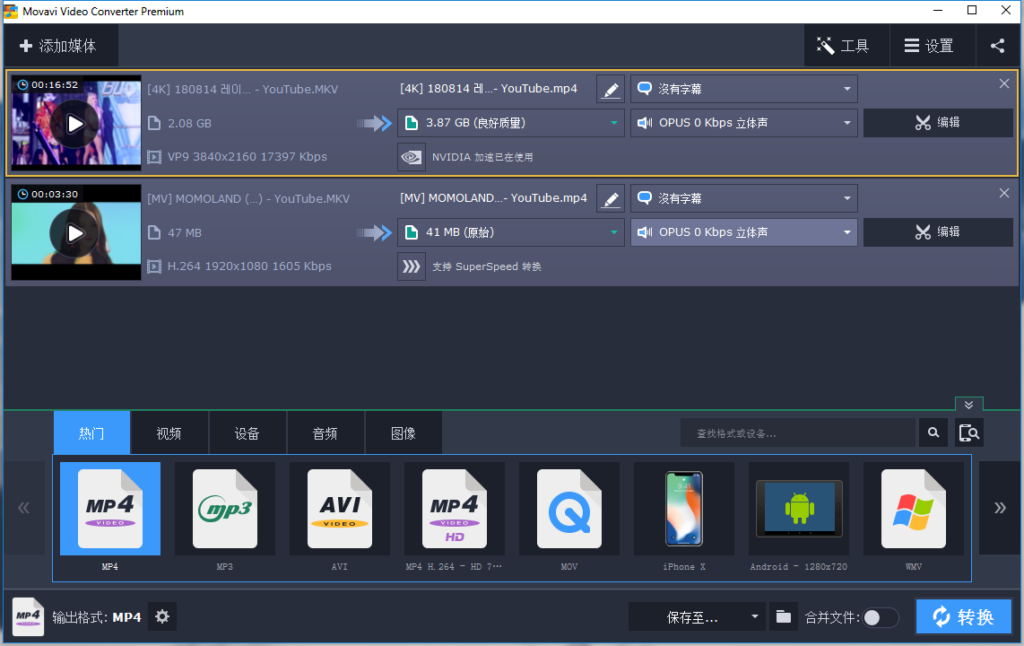
Task: Show next format presets with right arrow
Action: (1000, 508)
